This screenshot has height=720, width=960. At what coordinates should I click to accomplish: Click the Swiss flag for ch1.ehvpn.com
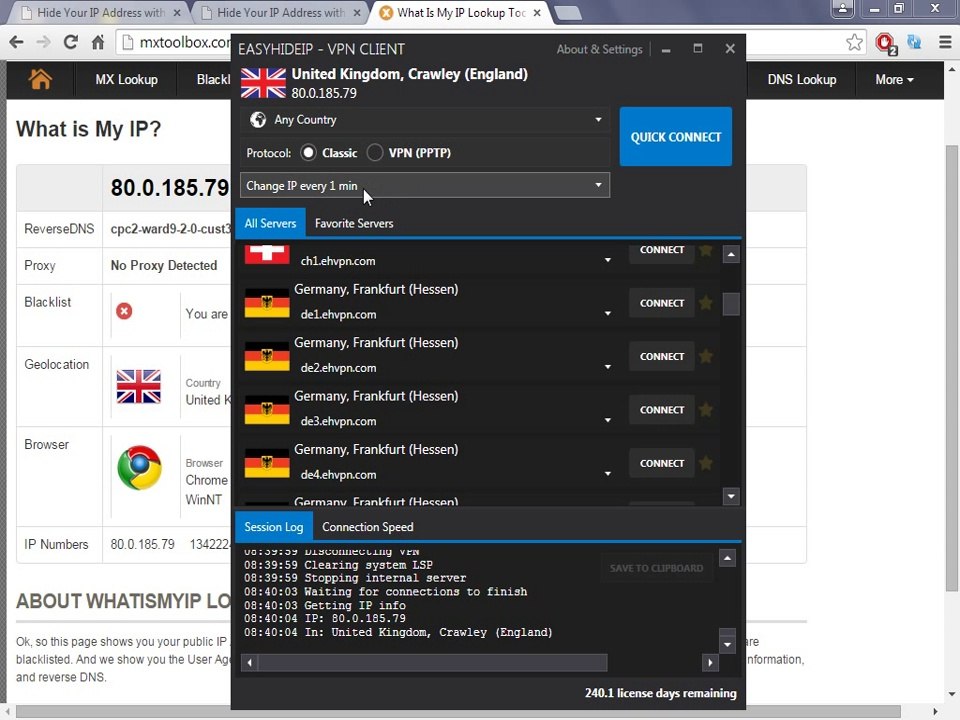tap(267, 253)
